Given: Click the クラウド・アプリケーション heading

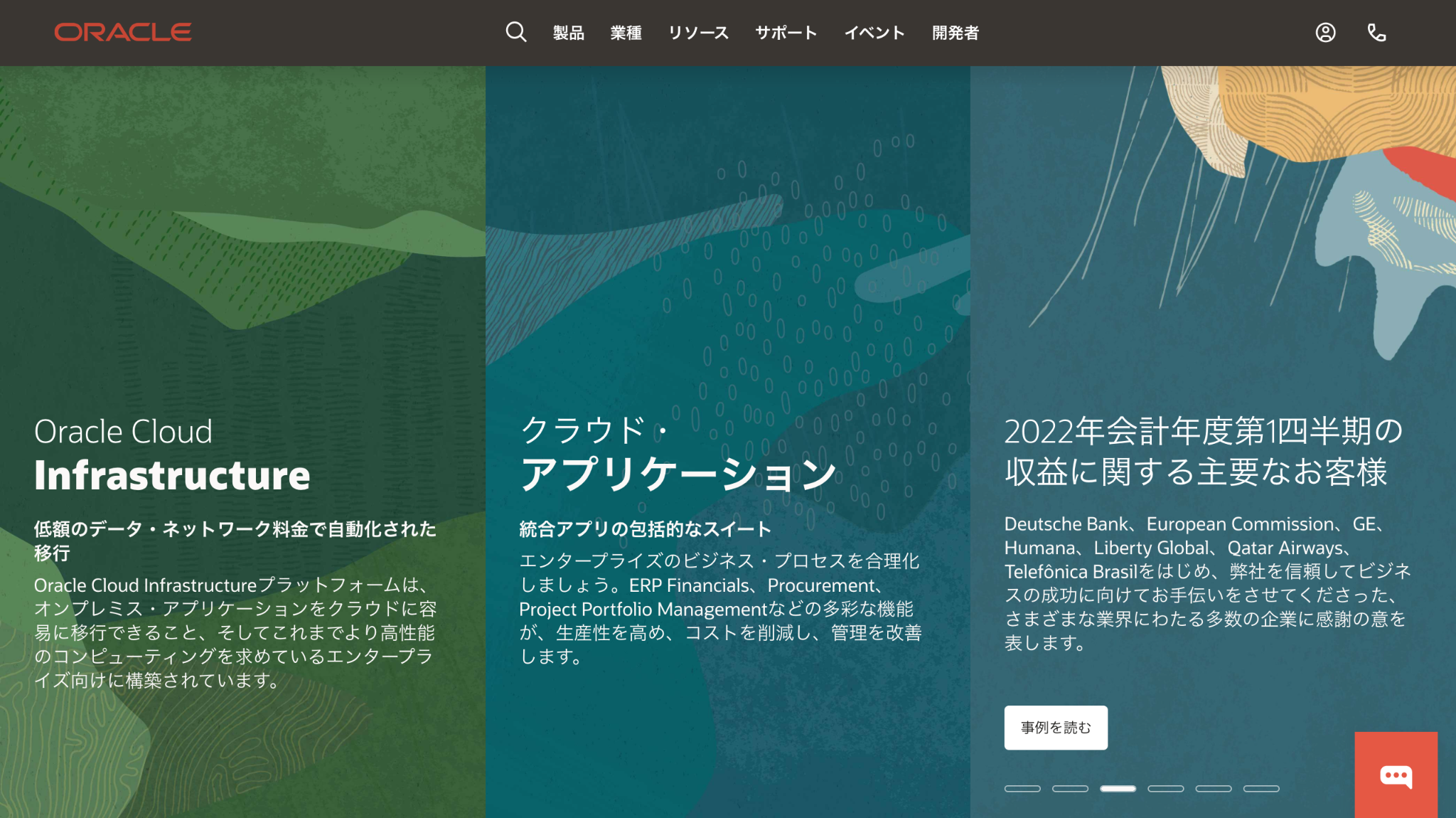Looking at the screenshot, I should coord(678,455).
